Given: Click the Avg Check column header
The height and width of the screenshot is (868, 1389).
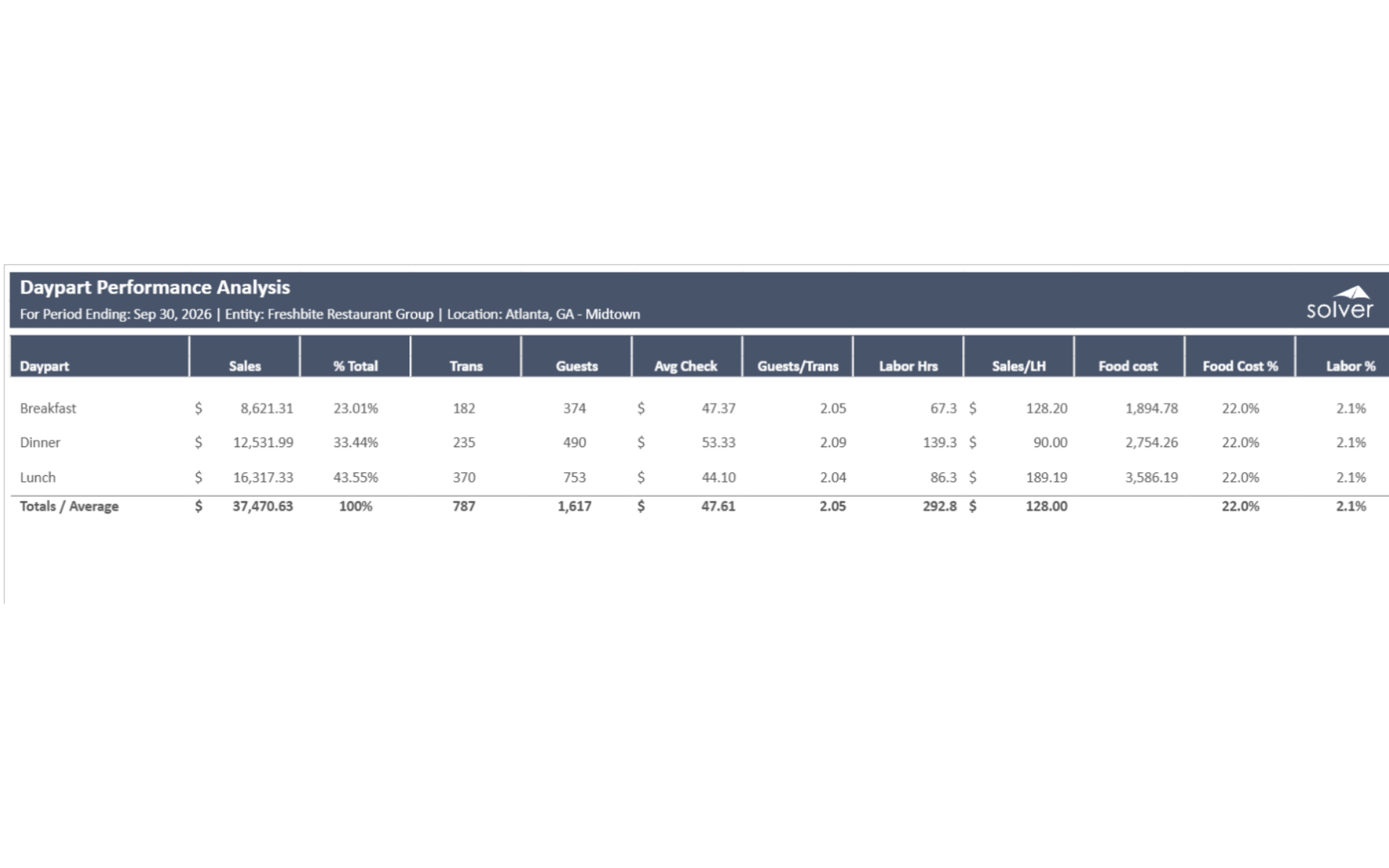Looking at the screenshot, I should 686,366.
